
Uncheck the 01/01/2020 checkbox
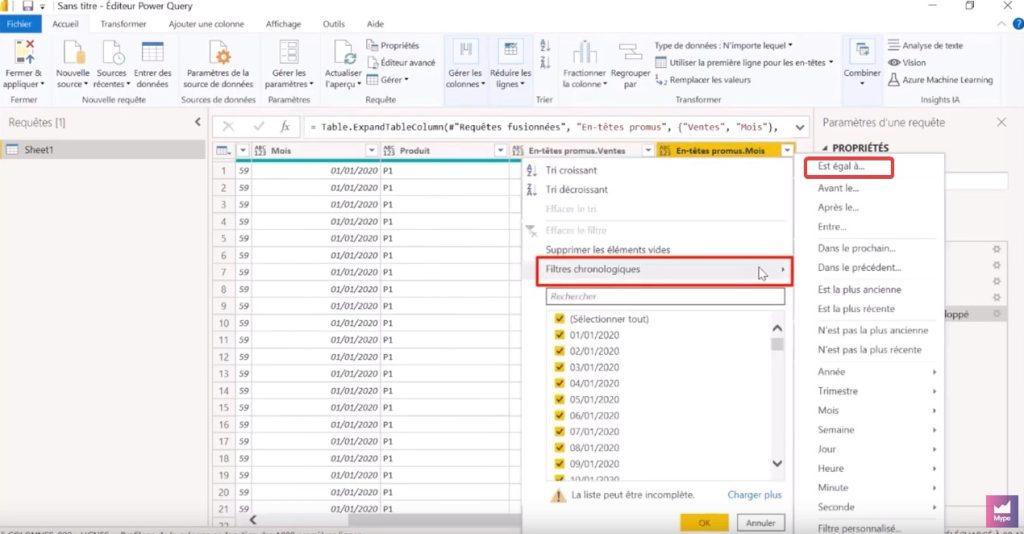pyautogui.click(x=559, y=335)
